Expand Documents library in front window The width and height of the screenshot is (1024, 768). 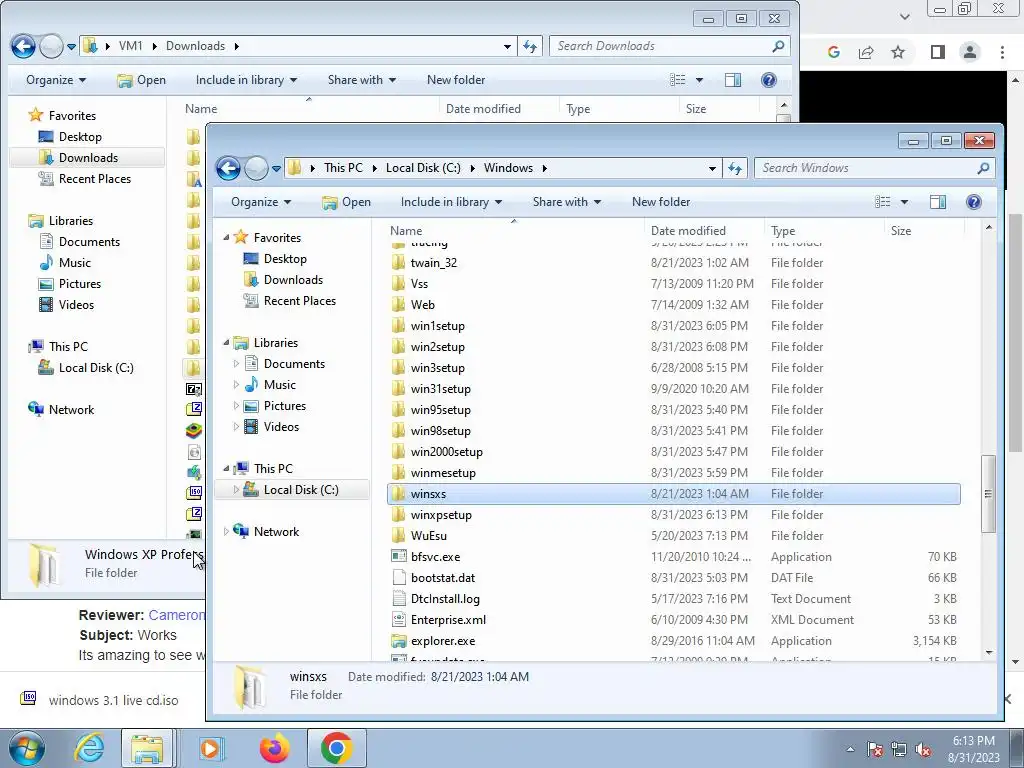[236, 364]
